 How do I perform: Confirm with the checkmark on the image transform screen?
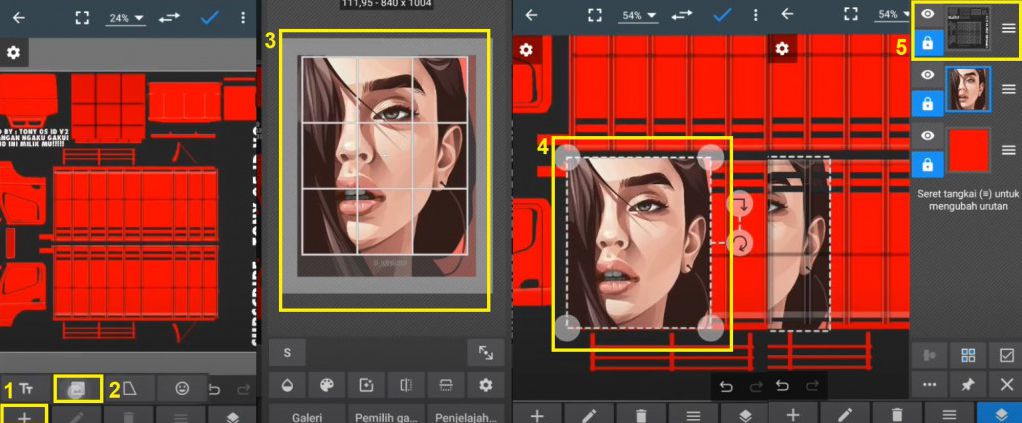(720, 15)
